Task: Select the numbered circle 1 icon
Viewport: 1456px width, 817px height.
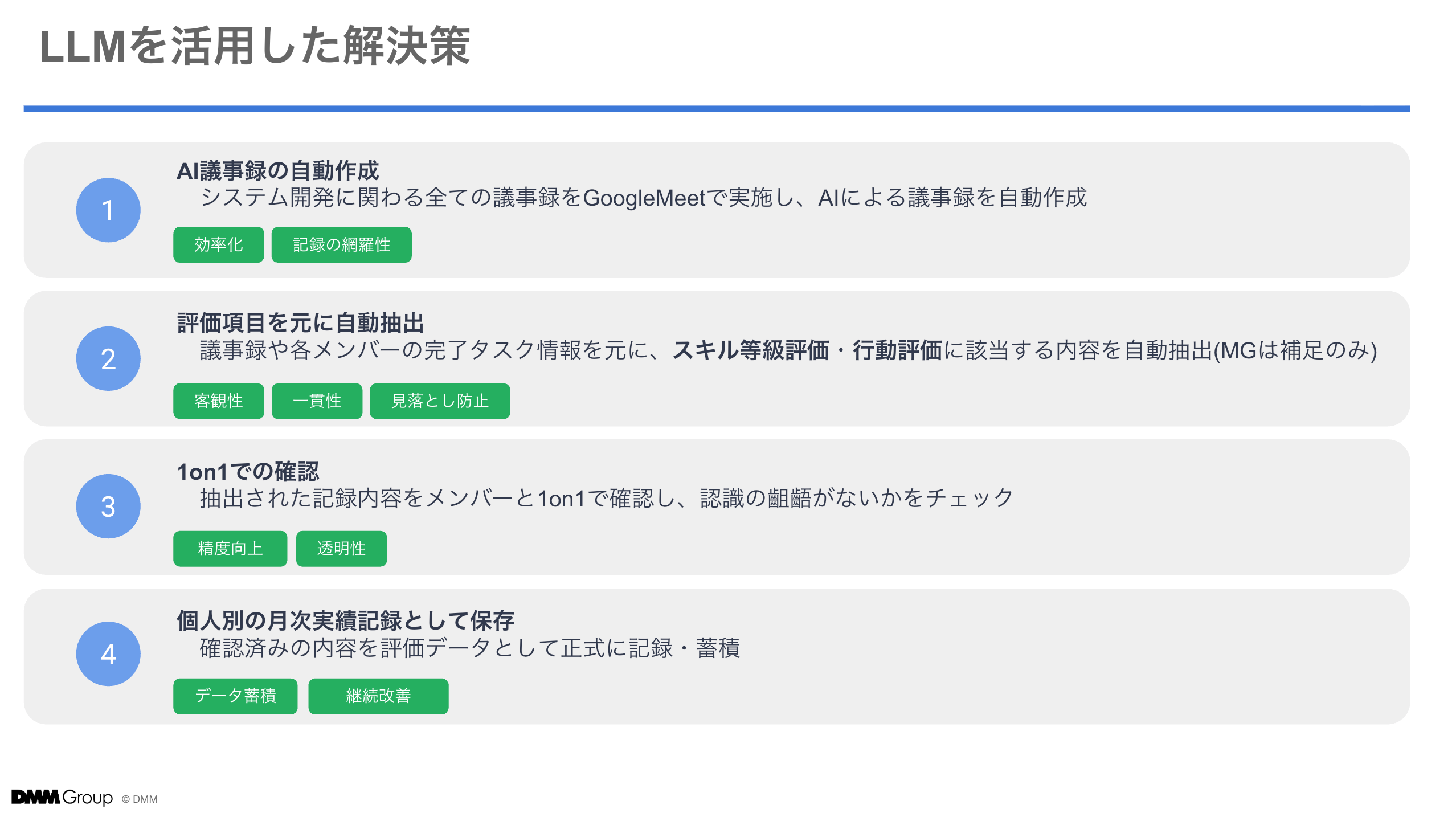Action: 108,210
